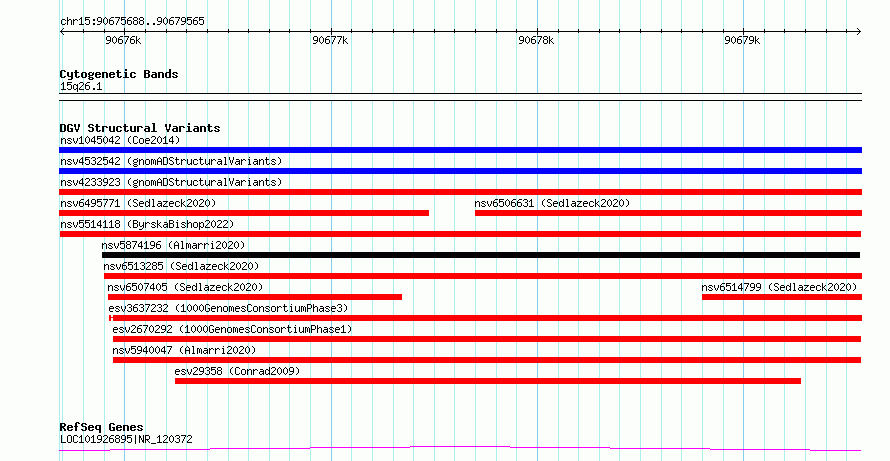Image resolution: width=890 pixels, height=461 pixels.
Task: Click the red bar under esv3637232
Action: click(485, 318)
